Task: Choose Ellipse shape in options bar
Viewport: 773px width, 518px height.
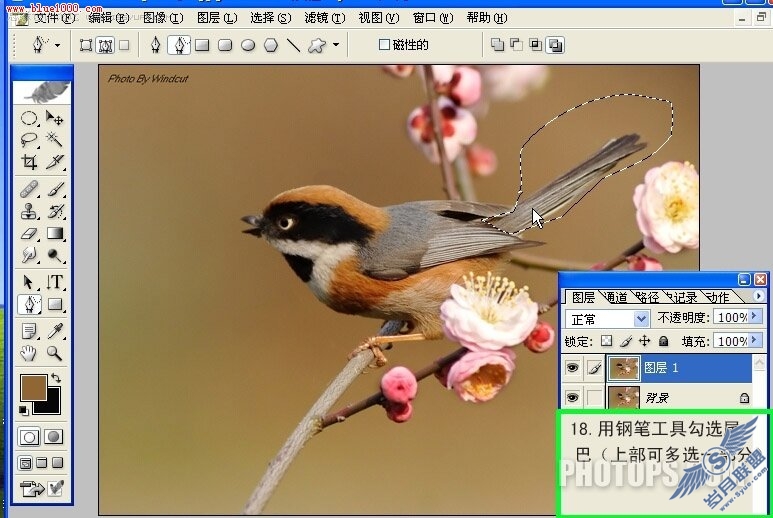Action: [248, 45]
